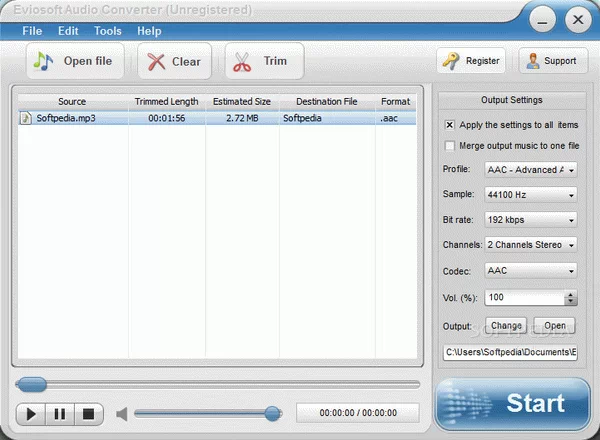Mute audio using the speaker icon

click(x=122, y=414)
